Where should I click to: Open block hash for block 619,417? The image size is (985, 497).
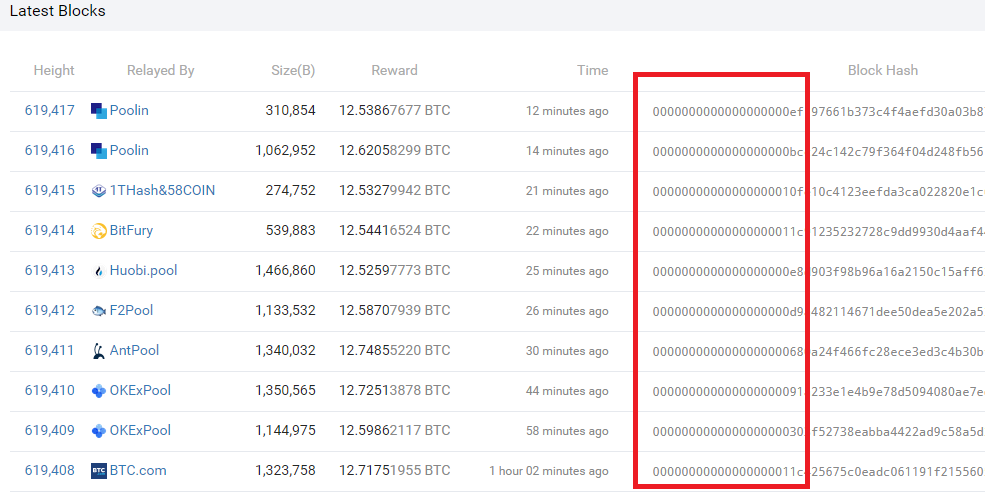[819, 112]
